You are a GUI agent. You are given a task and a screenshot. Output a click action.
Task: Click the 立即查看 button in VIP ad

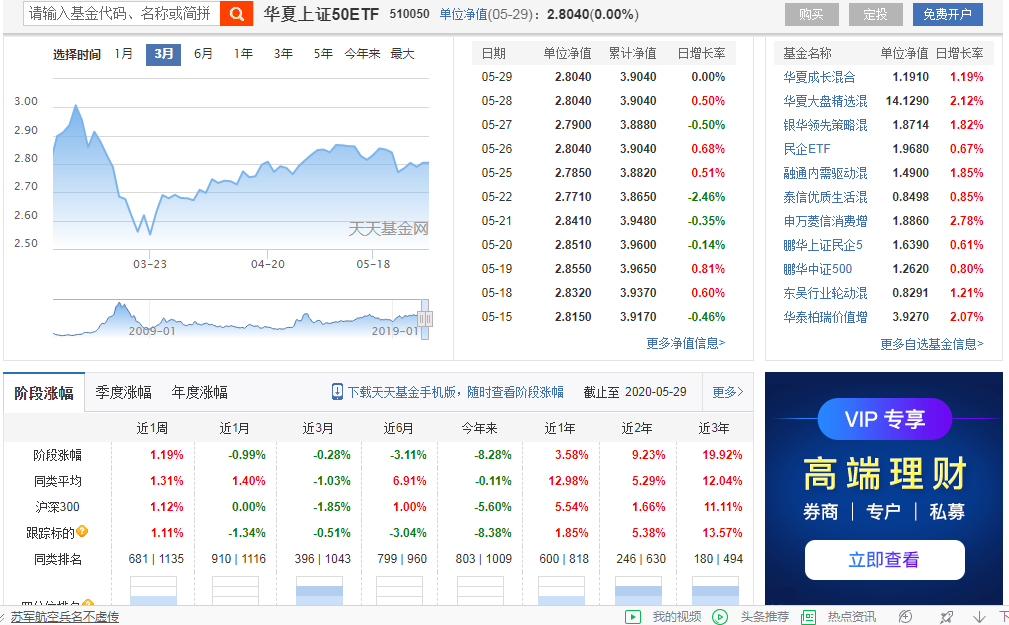(884, 559)
